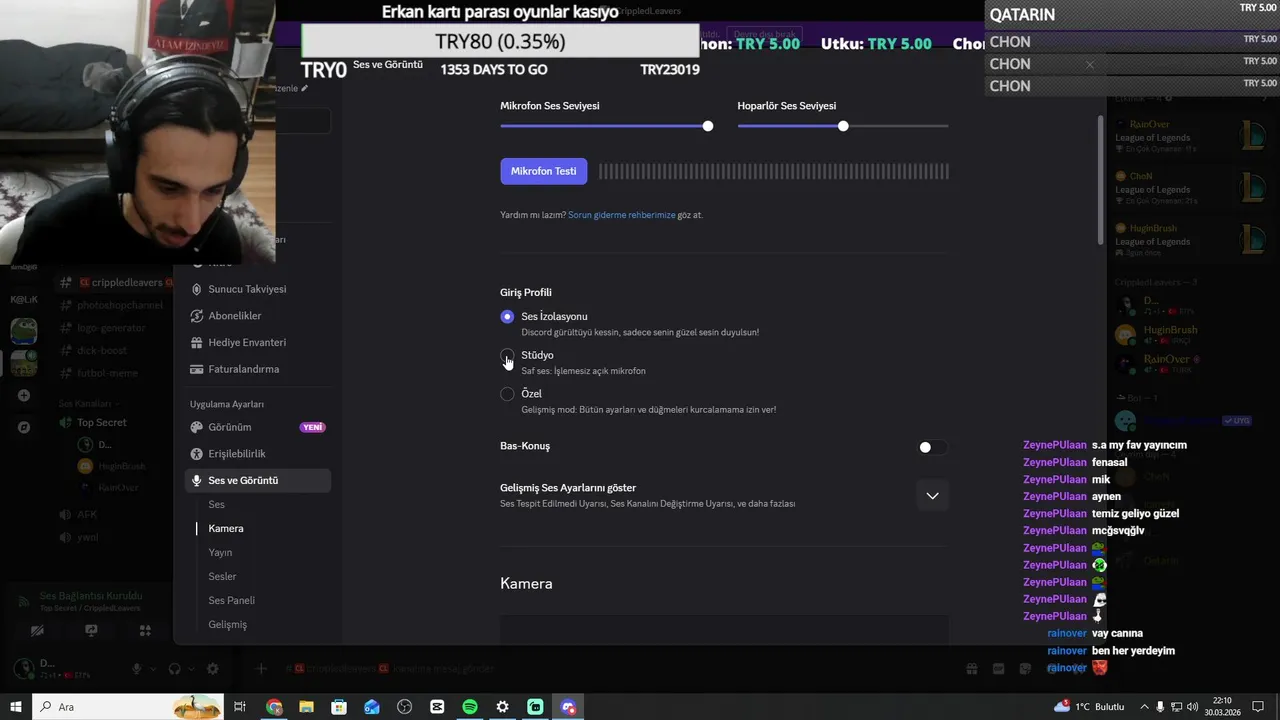This screenshot has height=720, width=1280.
Task: Join the ywnl voice channel
Action: click(88, 537)
